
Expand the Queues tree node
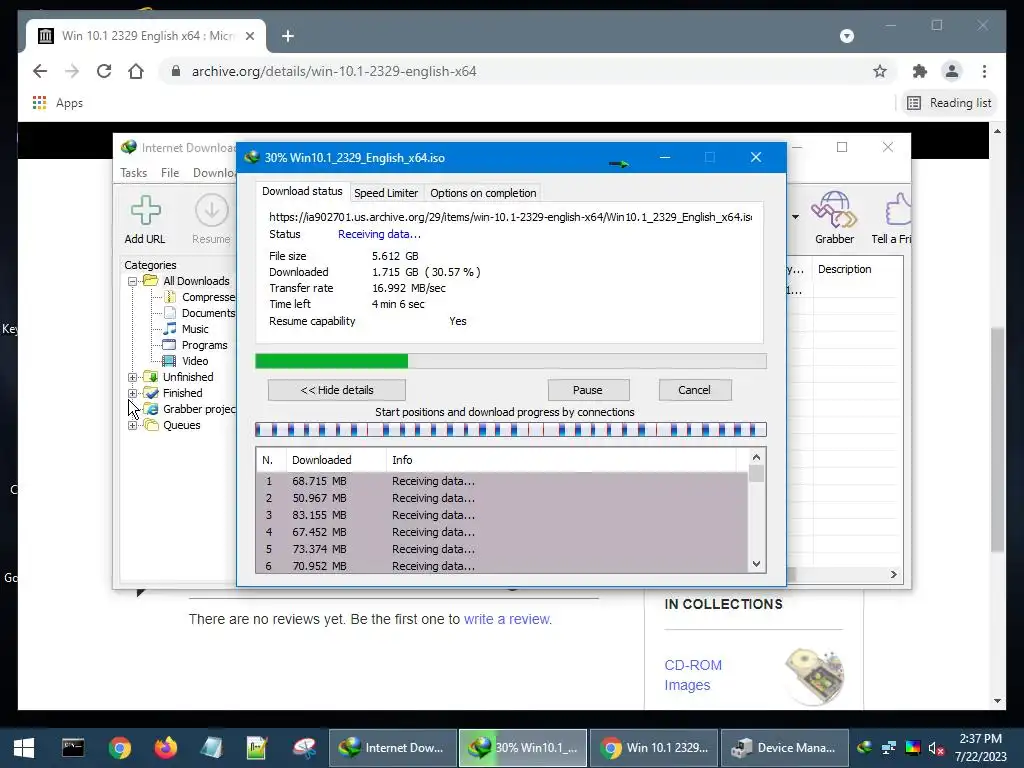click(133, 425)
